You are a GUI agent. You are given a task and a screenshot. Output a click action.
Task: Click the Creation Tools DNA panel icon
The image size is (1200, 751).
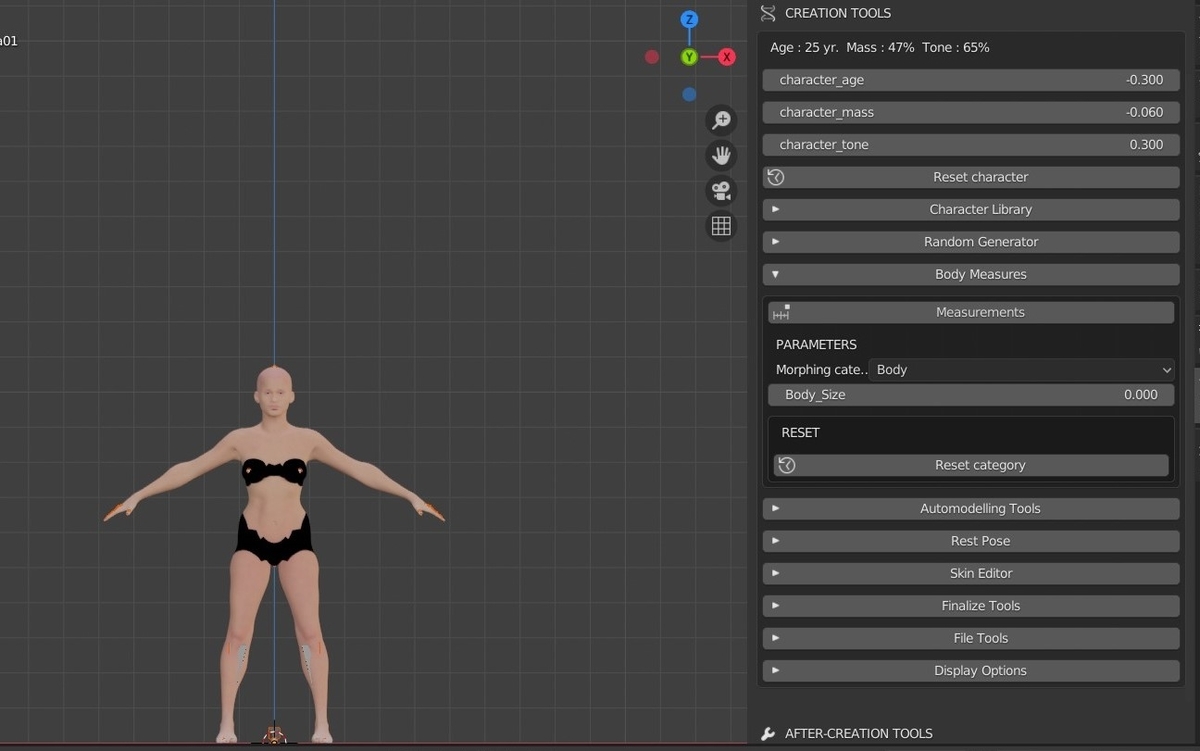tap(768, 13)
